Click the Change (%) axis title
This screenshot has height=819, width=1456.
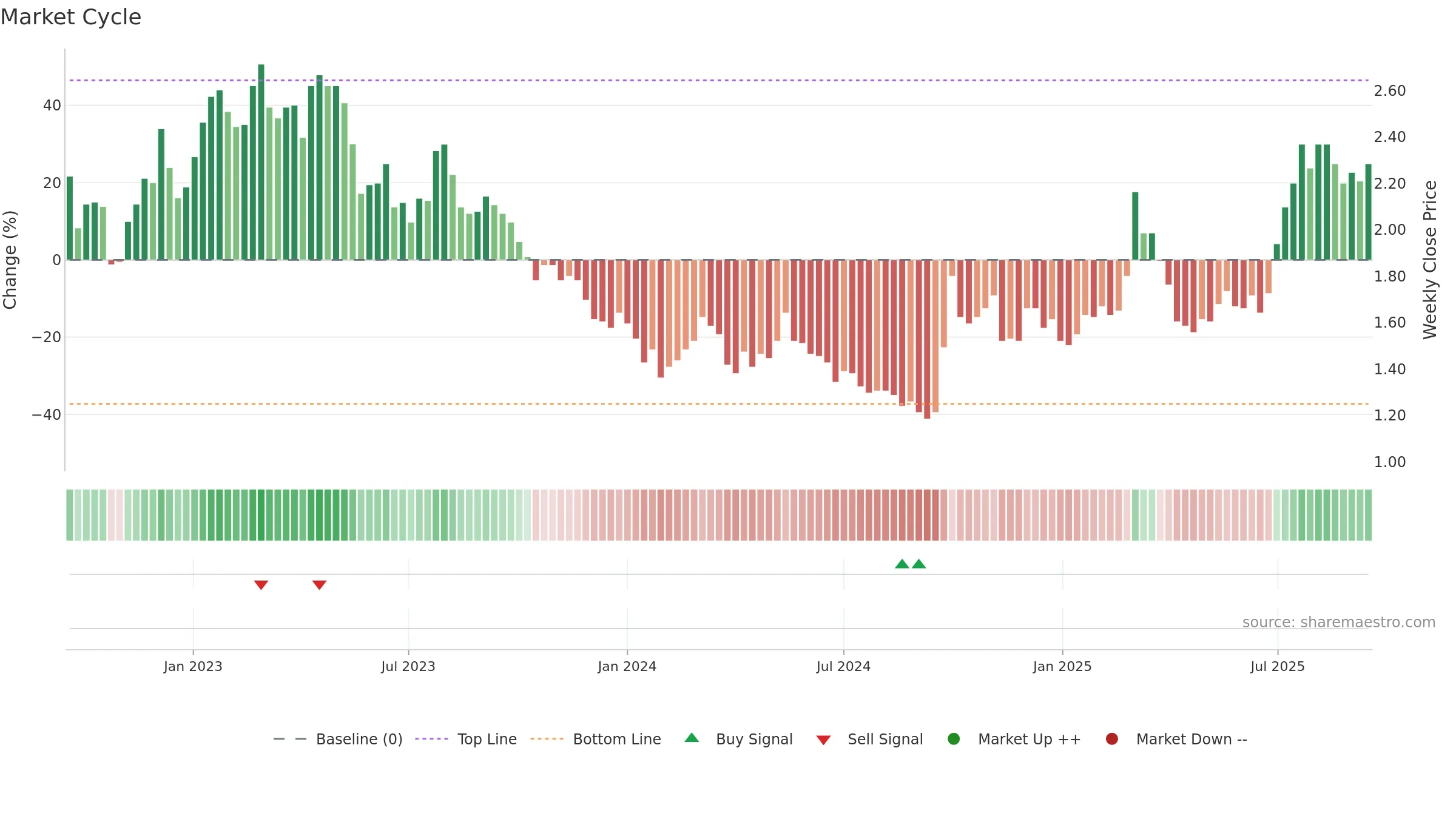coord(10,260)
